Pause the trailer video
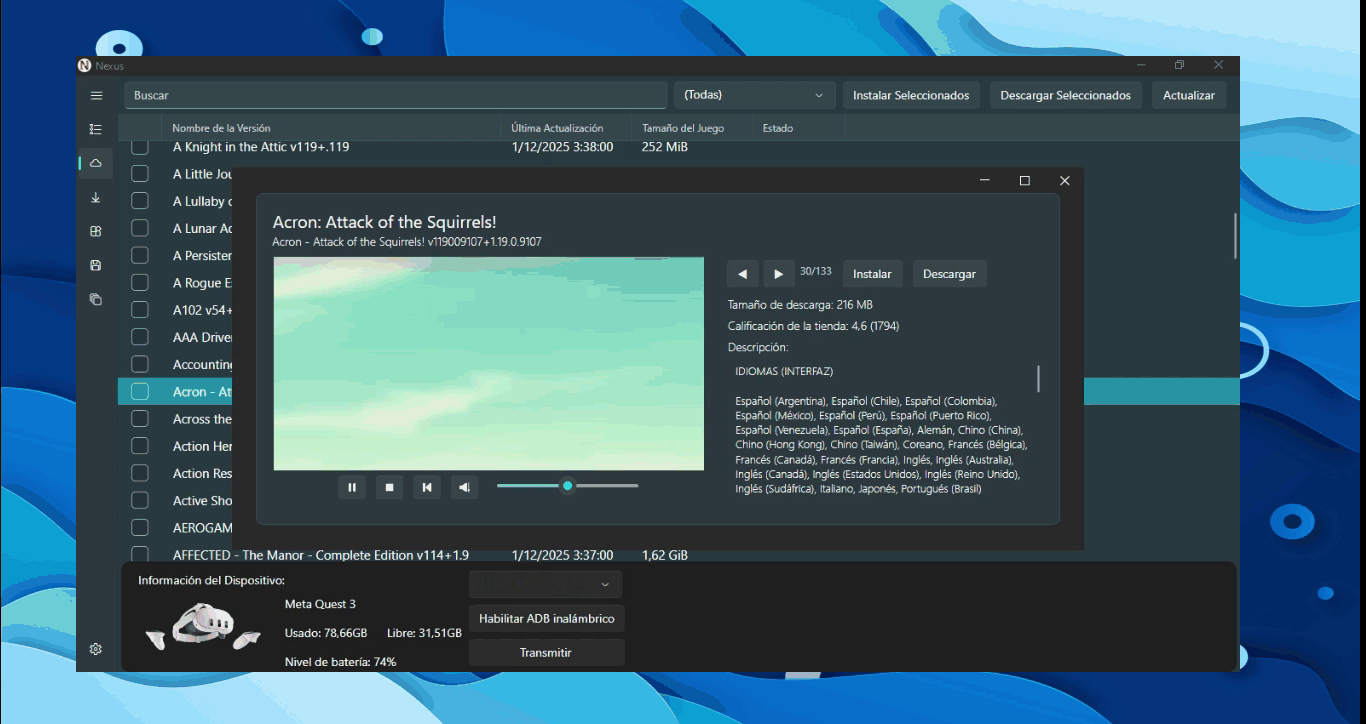The height and width of the screenshot is (724, 1366). [x=352, y=487]
